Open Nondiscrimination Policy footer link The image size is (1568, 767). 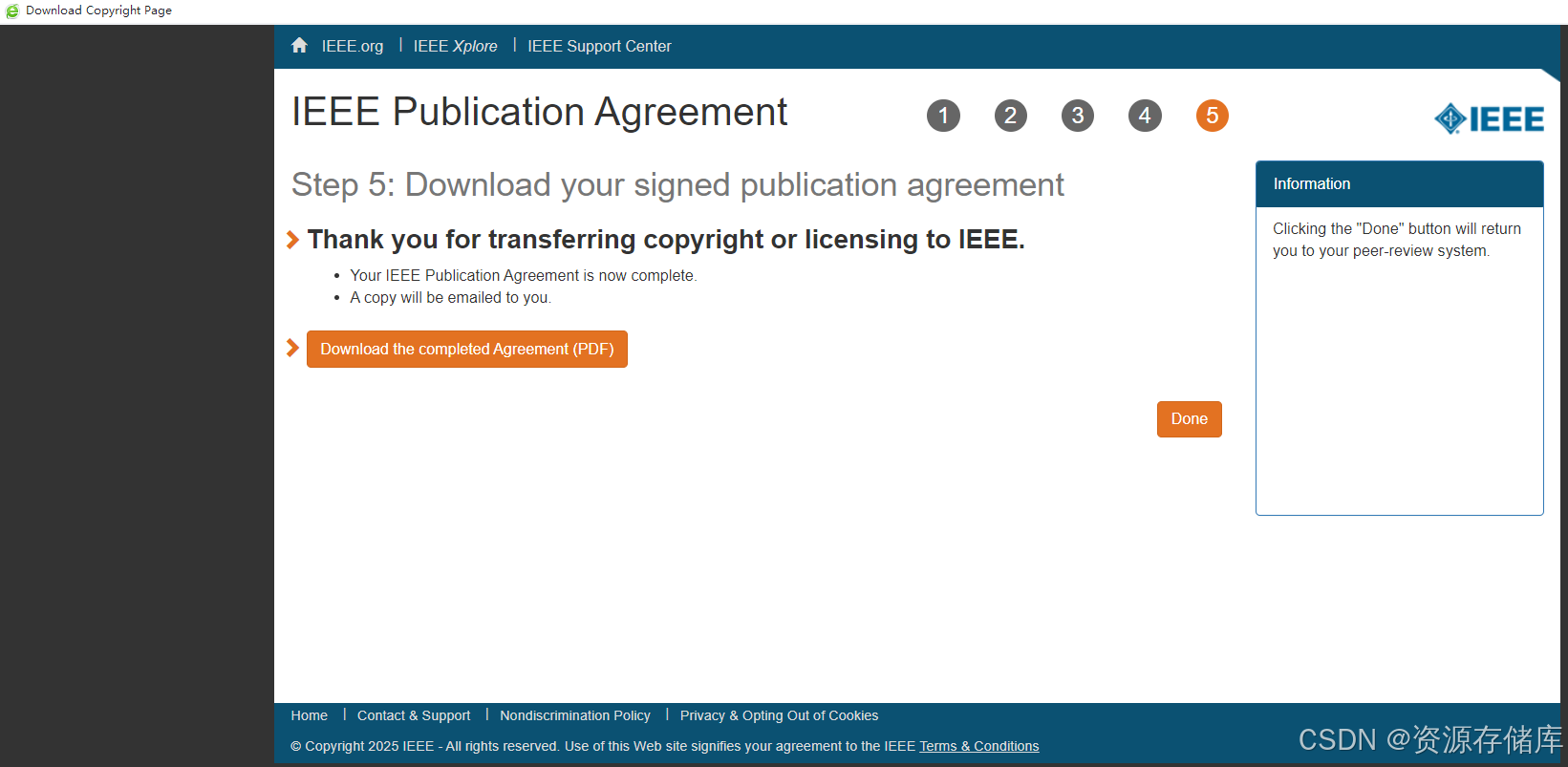575,715
